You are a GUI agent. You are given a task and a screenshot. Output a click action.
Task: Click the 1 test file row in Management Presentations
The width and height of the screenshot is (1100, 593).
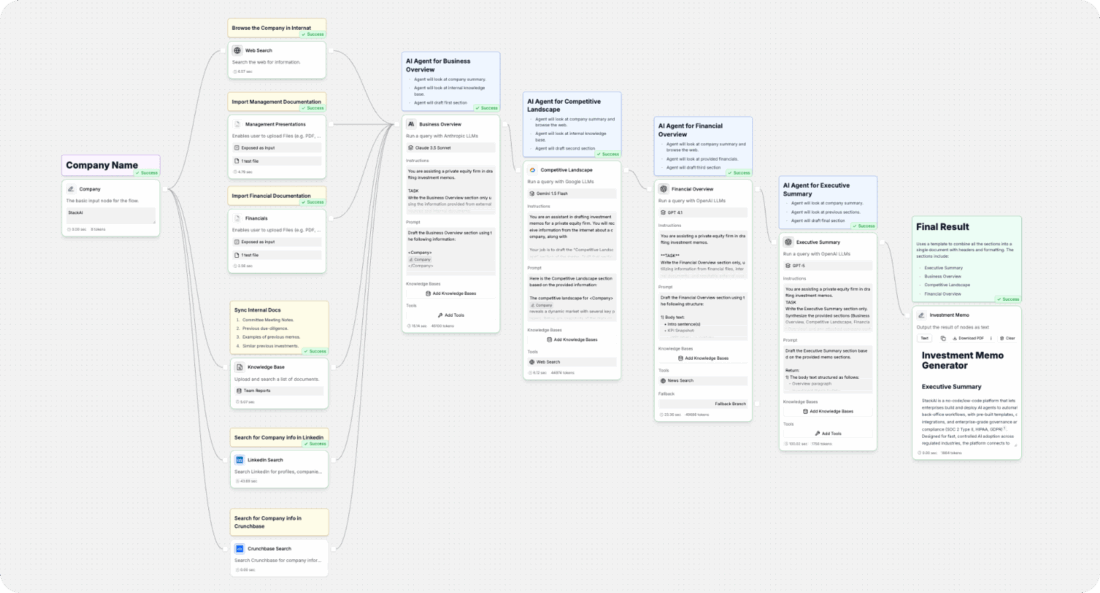pos(277,161)
